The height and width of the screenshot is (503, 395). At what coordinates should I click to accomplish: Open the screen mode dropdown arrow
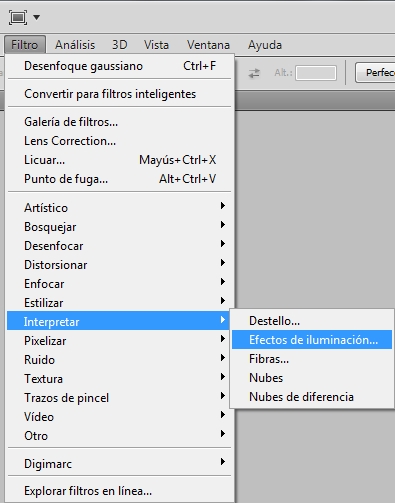tap(37, 17)
